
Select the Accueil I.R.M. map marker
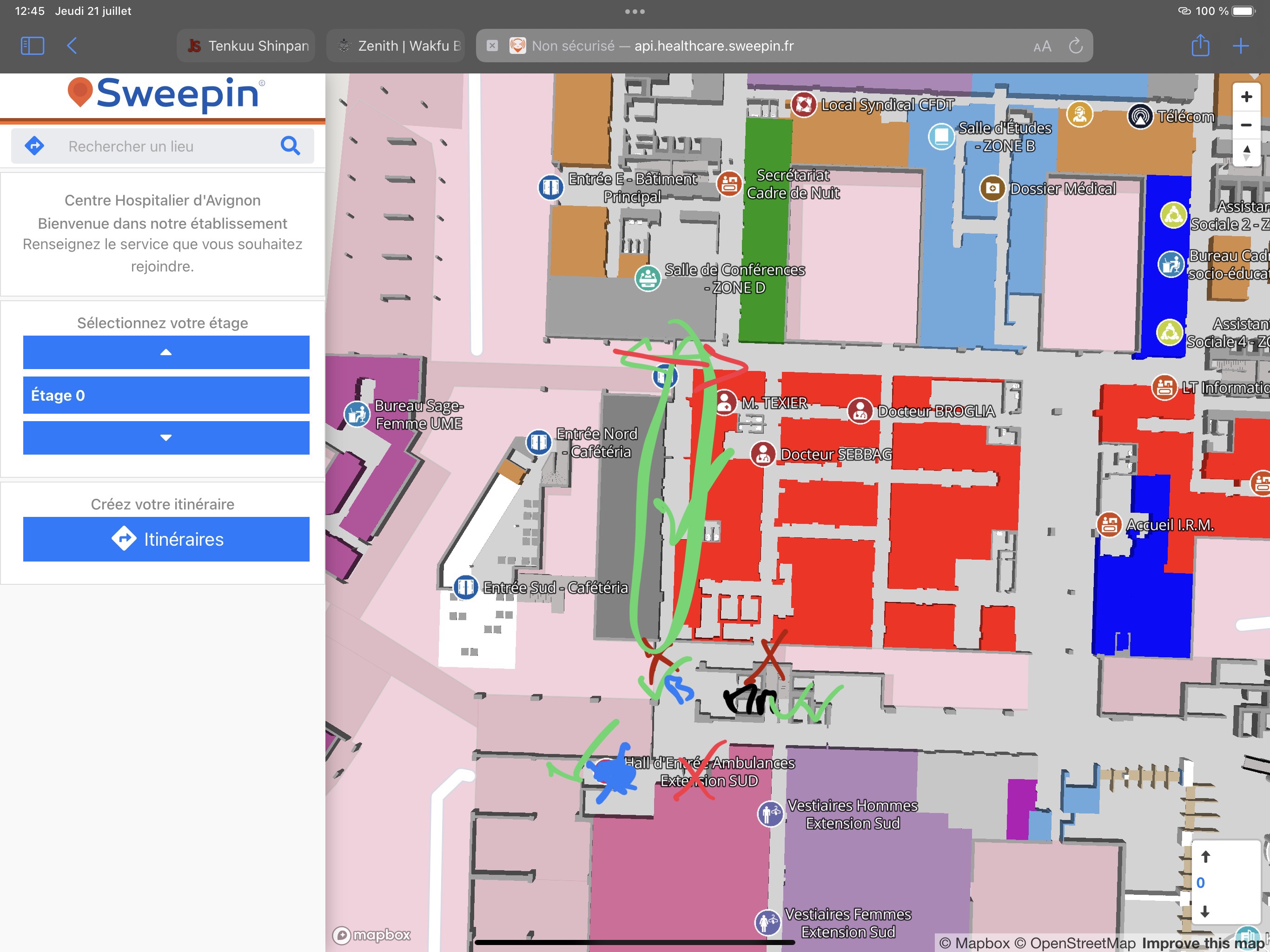(1109, 524)
